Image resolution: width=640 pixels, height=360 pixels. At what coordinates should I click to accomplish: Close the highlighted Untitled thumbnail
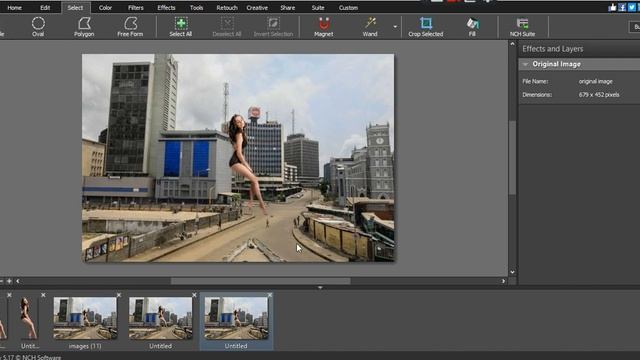tap(270, 295)
